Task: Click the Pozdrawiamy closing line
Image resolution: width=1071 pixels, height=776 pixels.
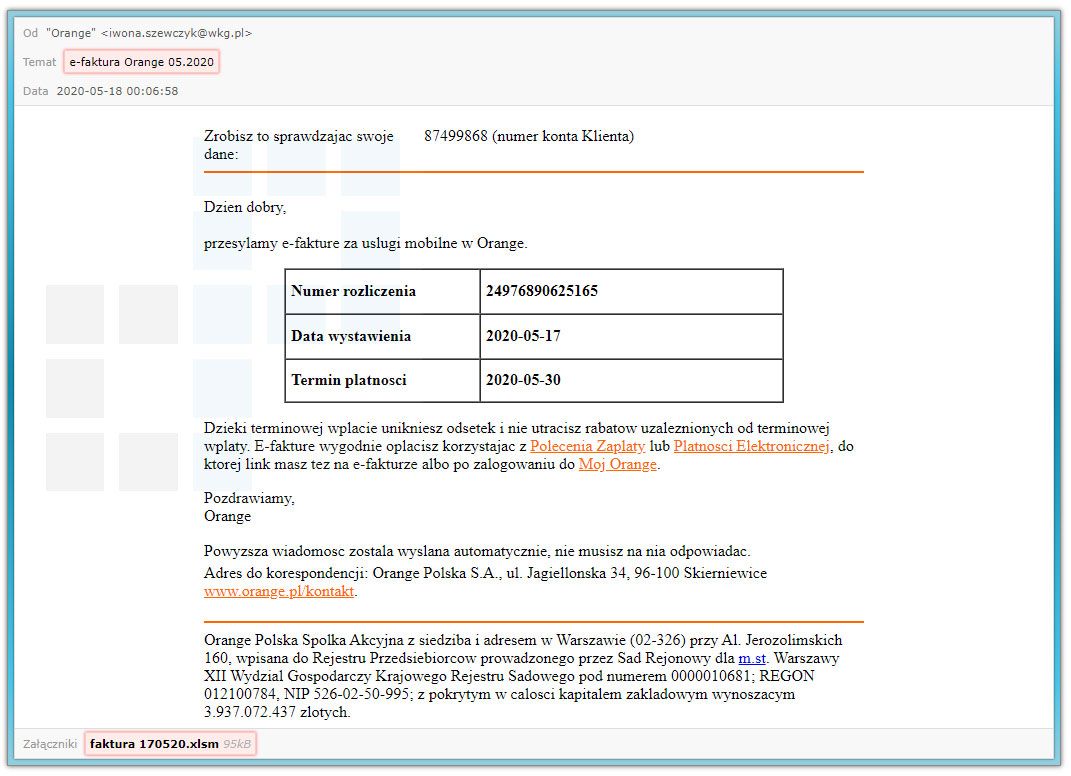Action: click(249, 498)
